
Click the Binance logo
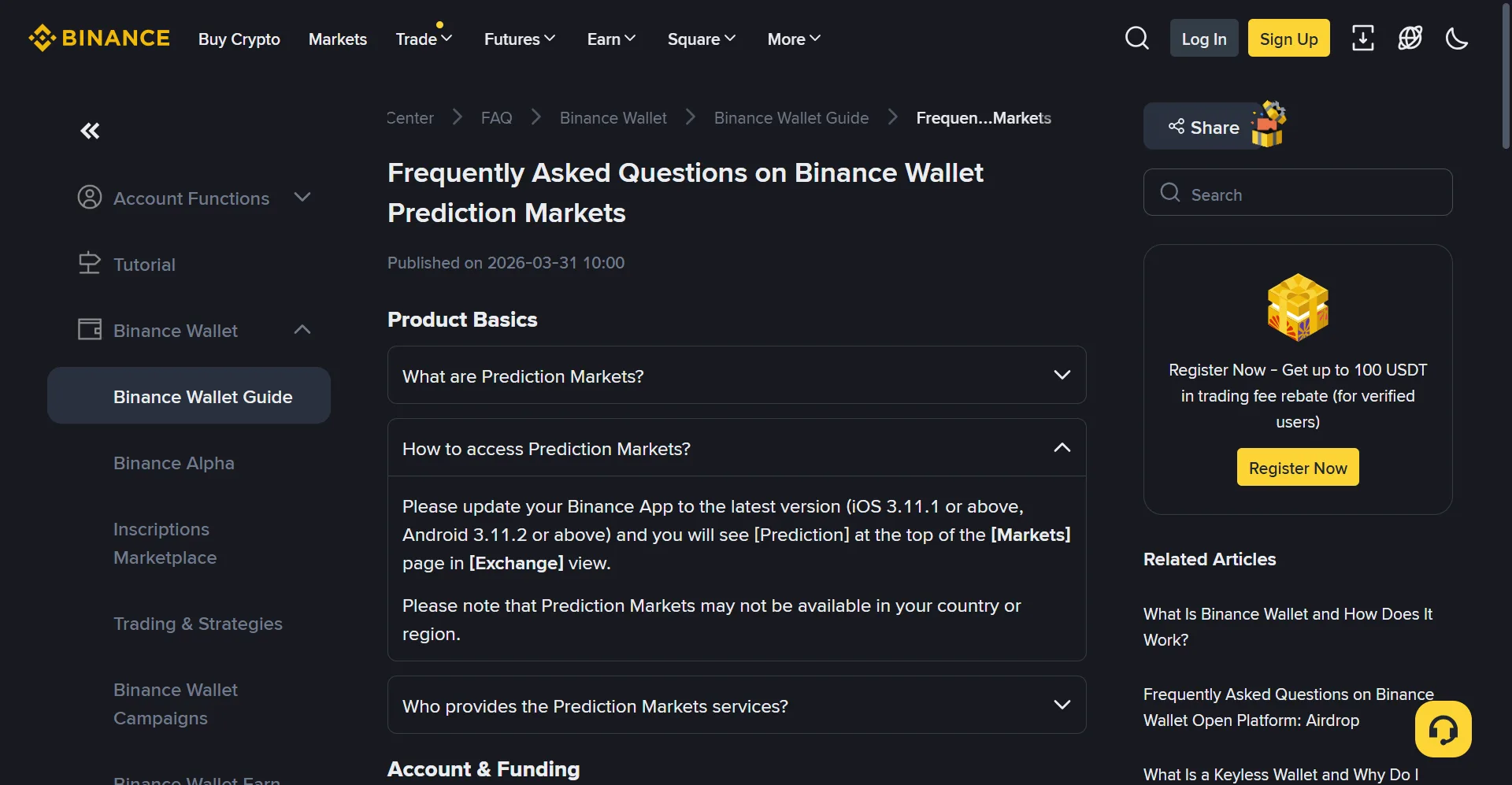coord(98,37)
